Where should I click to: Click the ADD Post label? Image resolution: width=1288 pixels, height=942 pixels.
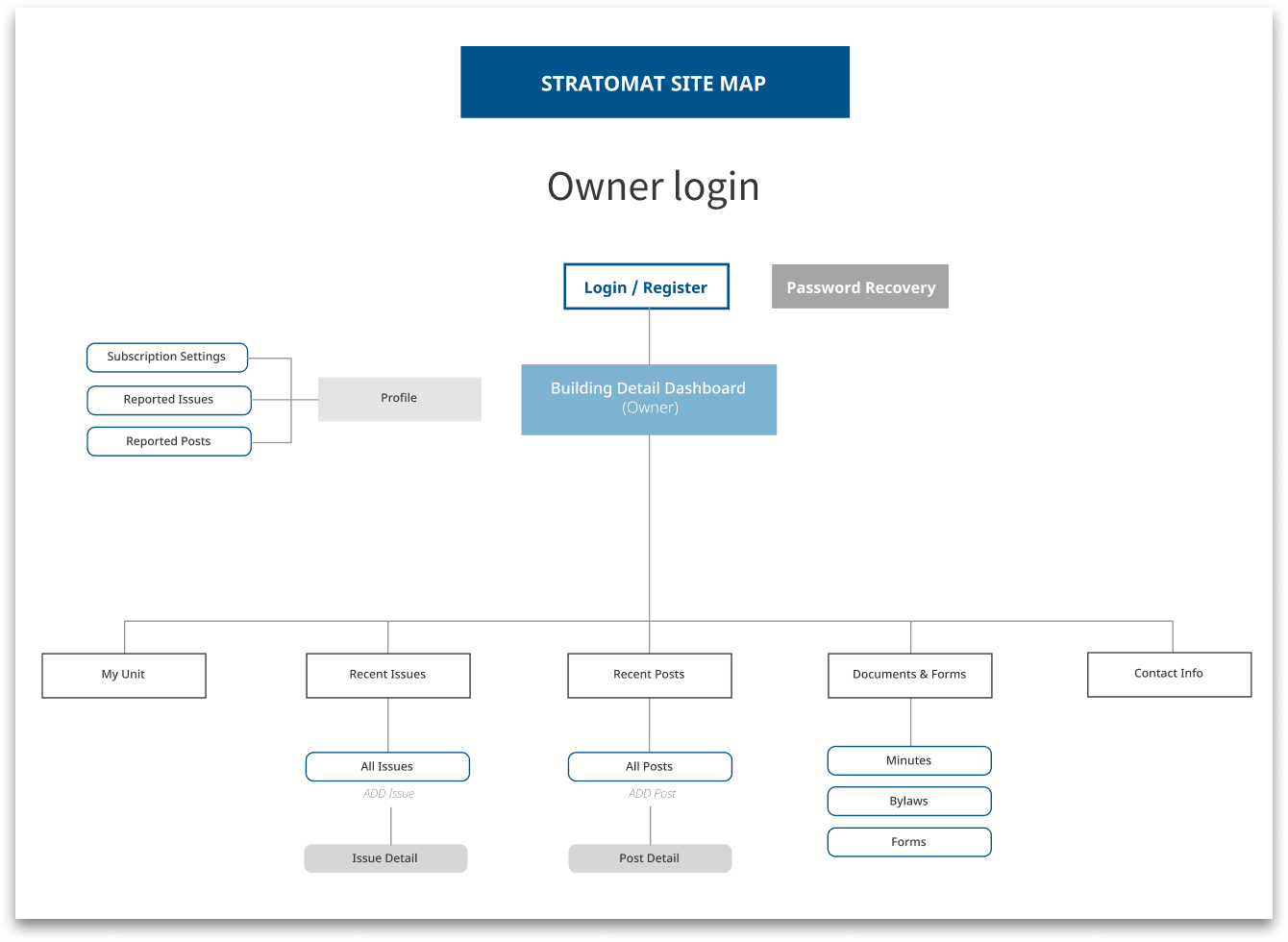point(652,794)
